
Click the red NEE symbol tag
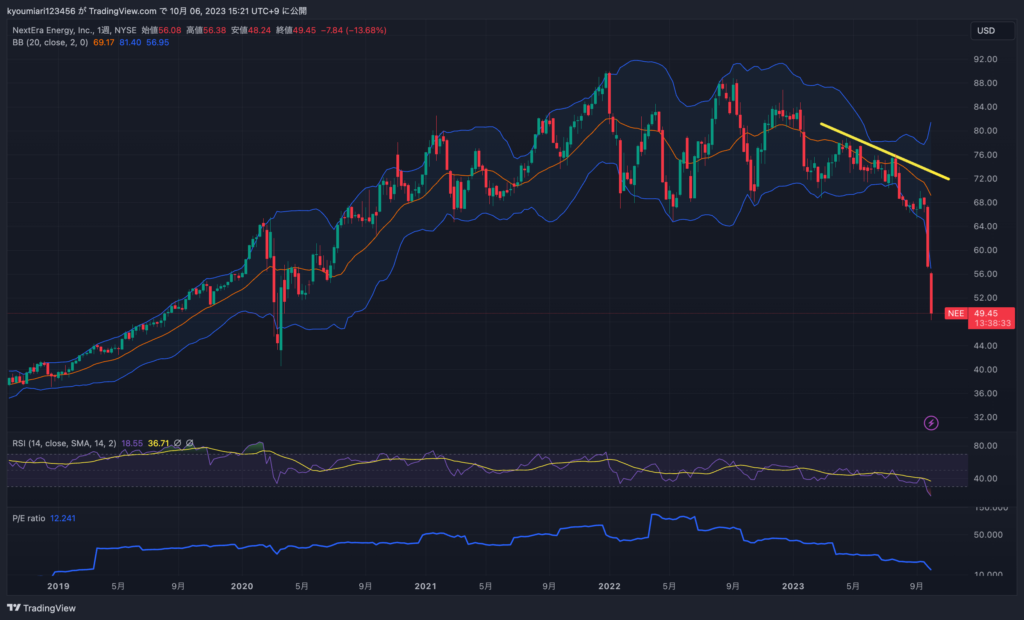point(956,314)
